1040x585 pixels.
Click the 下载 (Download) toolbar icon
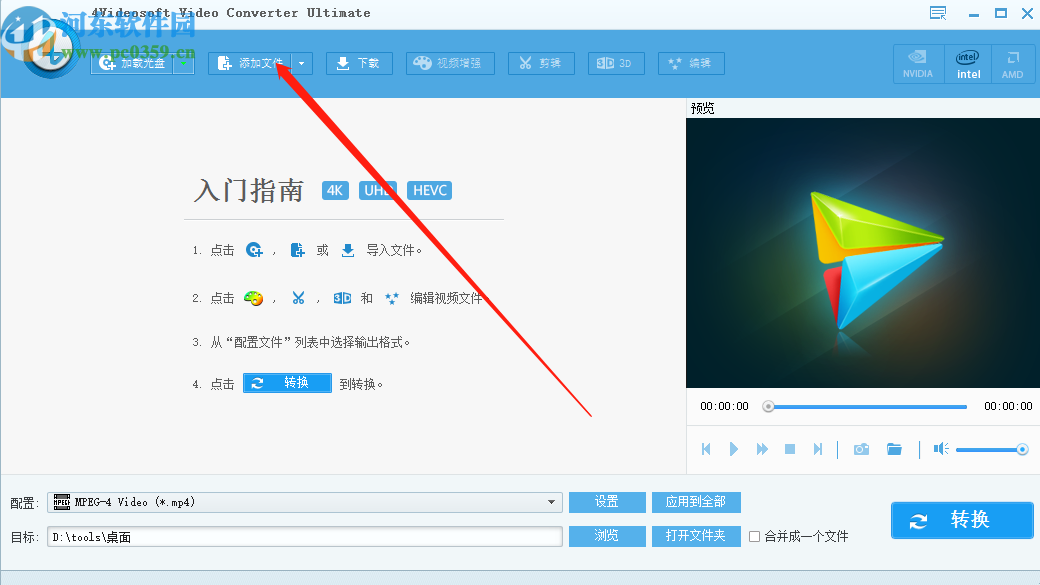[358, 62]
